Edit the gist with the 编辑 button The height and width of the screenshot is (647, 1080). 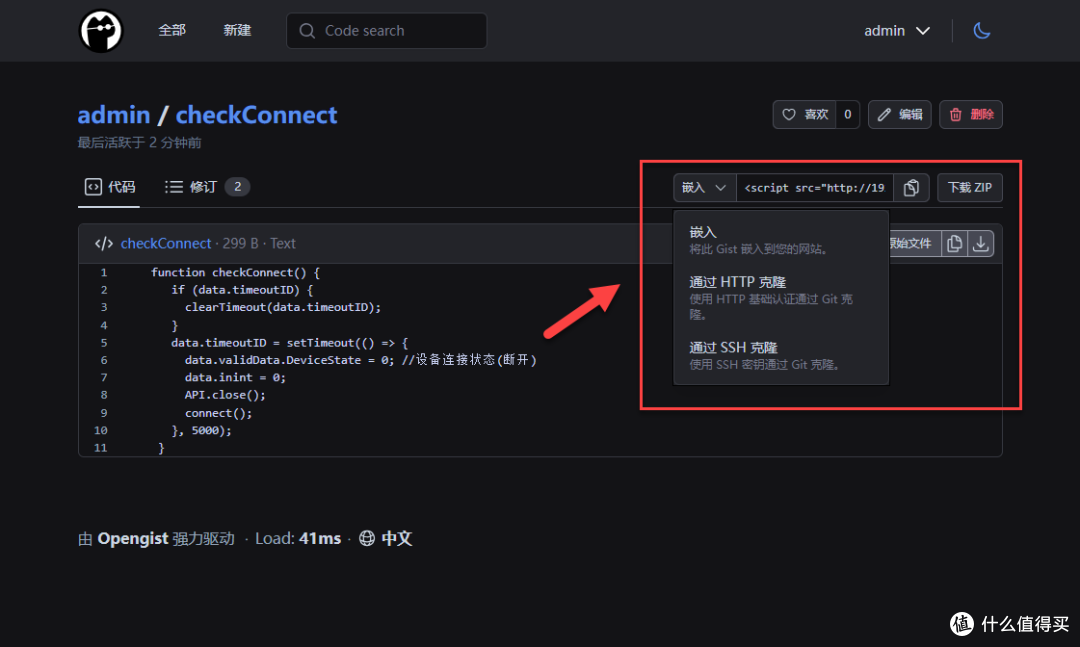(900, 114)
